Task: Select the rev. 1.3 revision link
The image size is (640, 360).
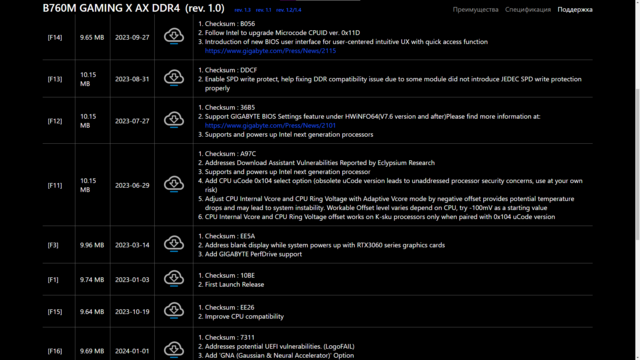Action: [x=242, y=10]
